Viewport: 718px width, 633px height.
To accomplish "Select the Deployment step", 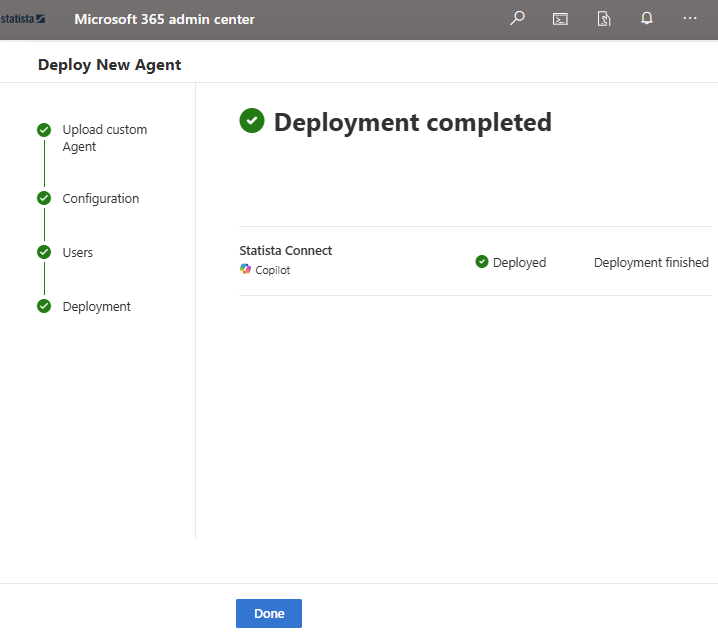I will click(96, 307).
